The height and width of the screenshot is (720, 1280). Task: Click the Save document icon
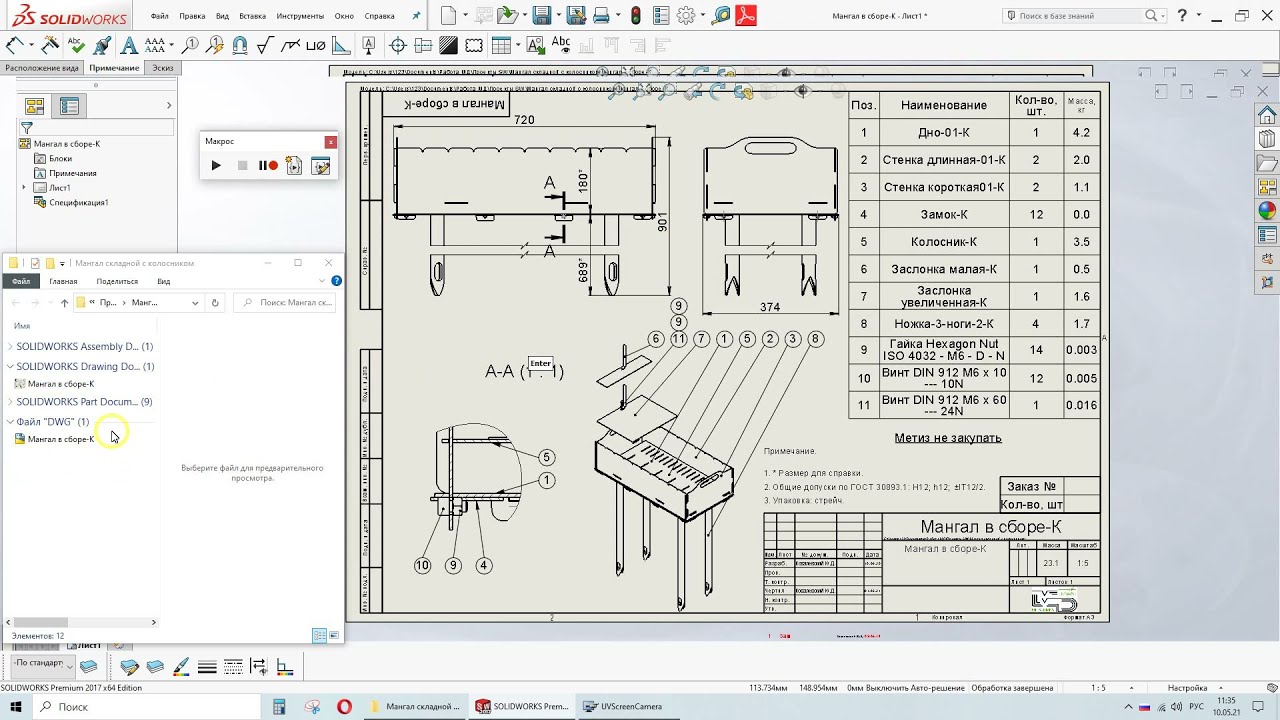tap(542, 15)
